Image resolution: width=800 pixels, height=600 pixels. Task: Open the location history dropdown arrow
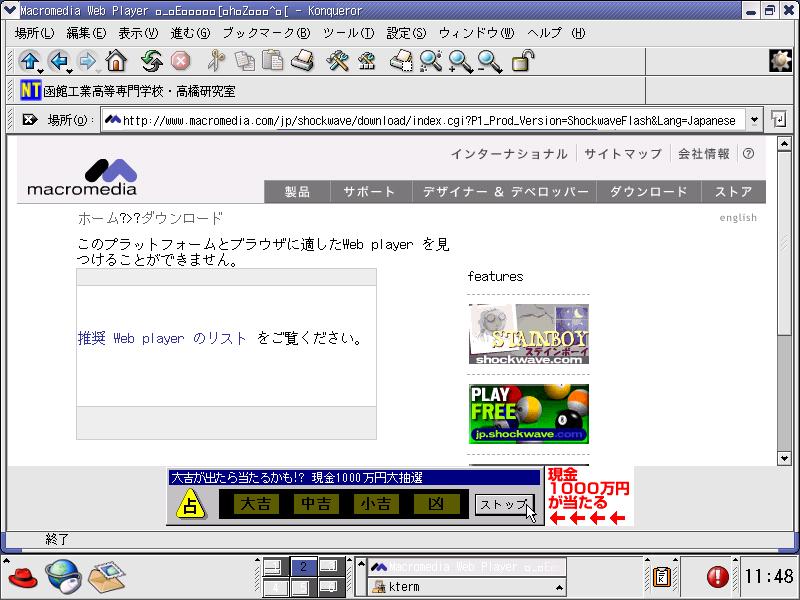(754, 120)
